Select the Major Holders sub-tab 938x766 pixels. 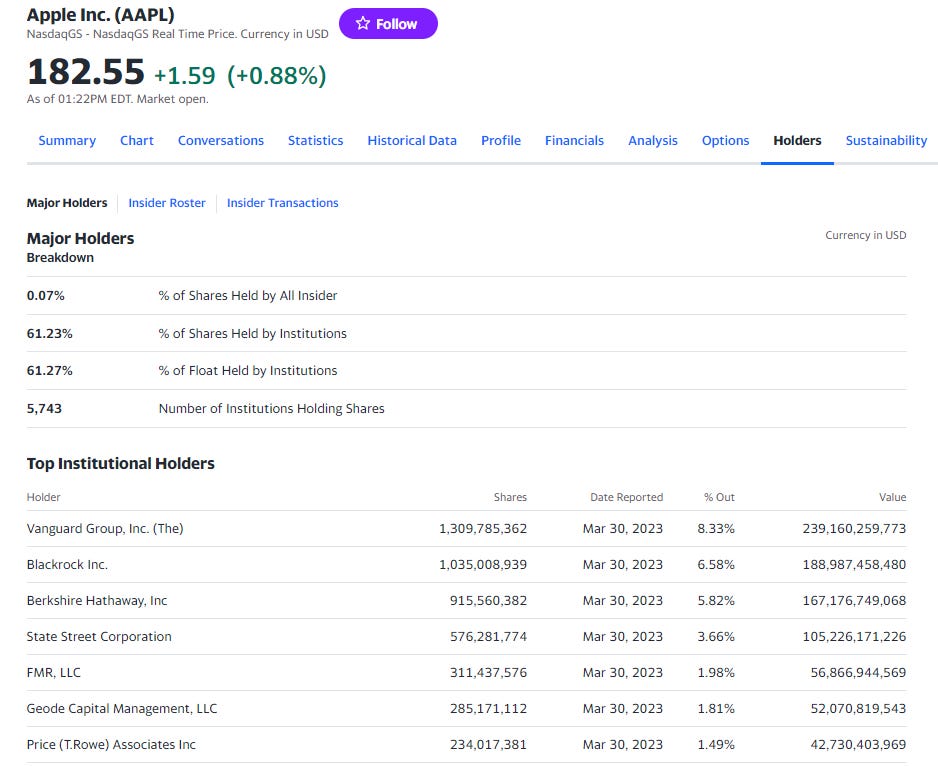[x=67, y=203]
